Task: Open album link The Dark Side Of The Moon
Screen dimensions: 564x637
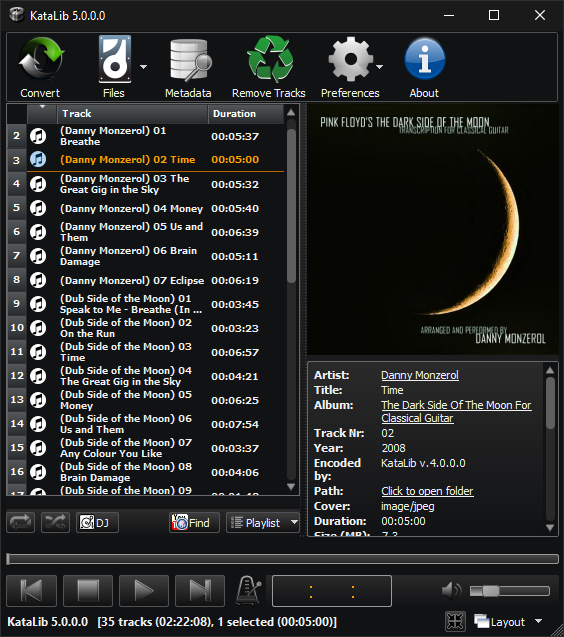Action: tap(456, 412)
